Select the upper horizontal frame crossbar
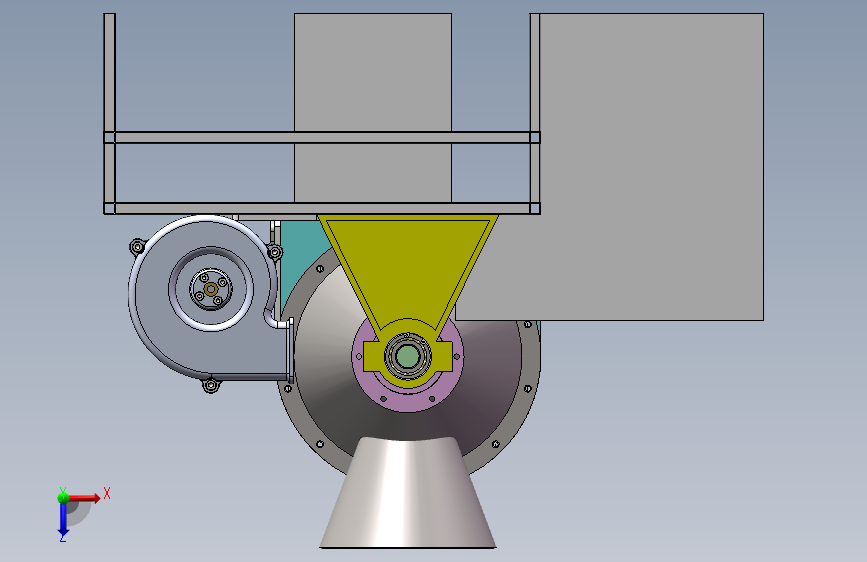Image resolution: width=867 pixels, height=562 pixels. (x=322, y=137)
